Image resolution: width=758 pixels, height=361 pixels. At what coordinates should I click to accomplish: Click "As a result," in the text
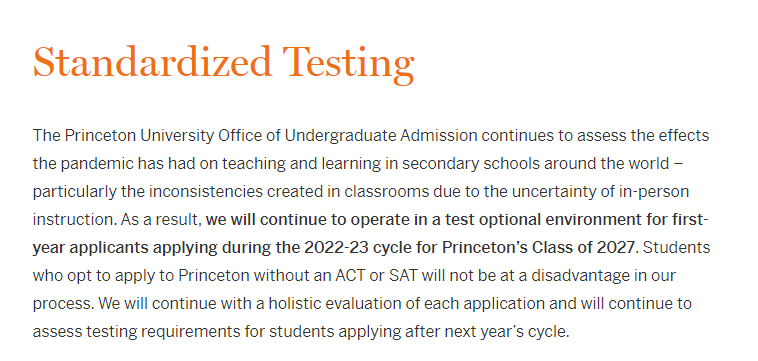(x=161, y=220)
